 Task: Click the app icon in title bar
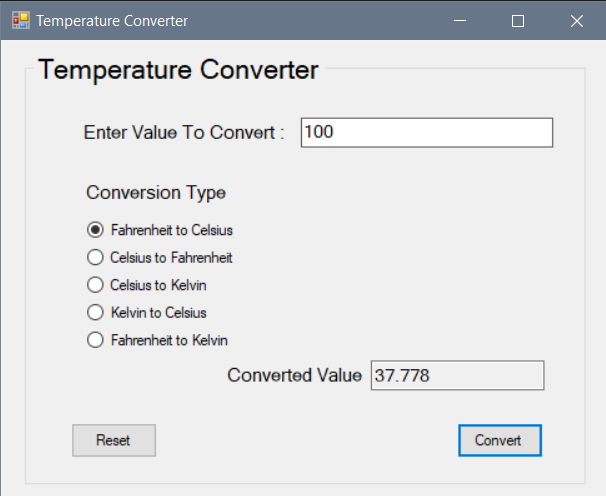point(20,20)
